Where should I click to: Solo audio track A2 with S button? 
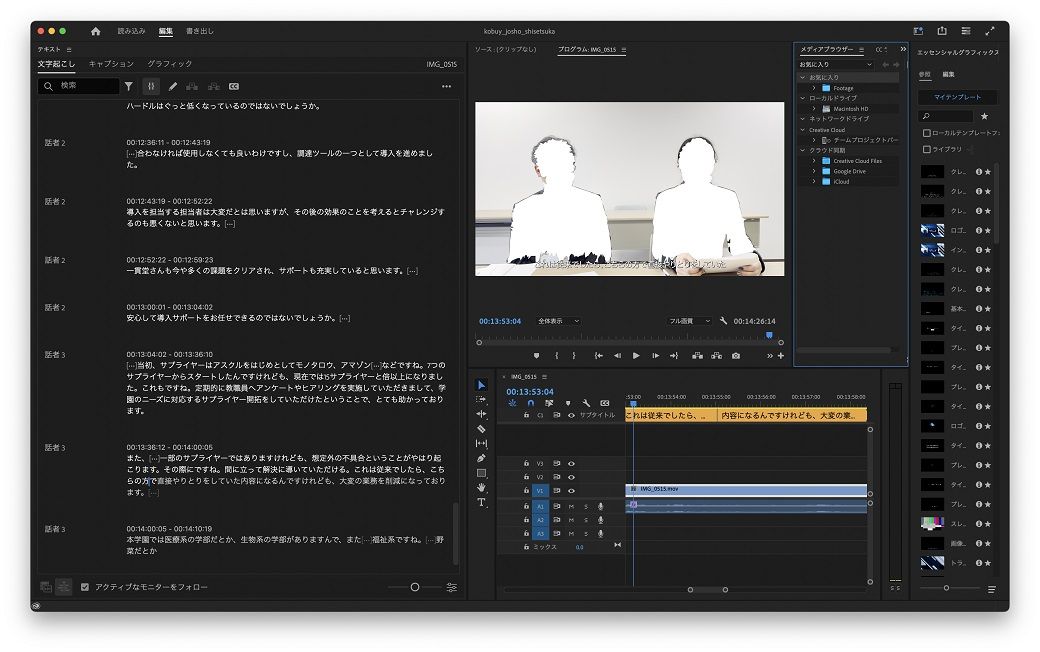point(586,520)
